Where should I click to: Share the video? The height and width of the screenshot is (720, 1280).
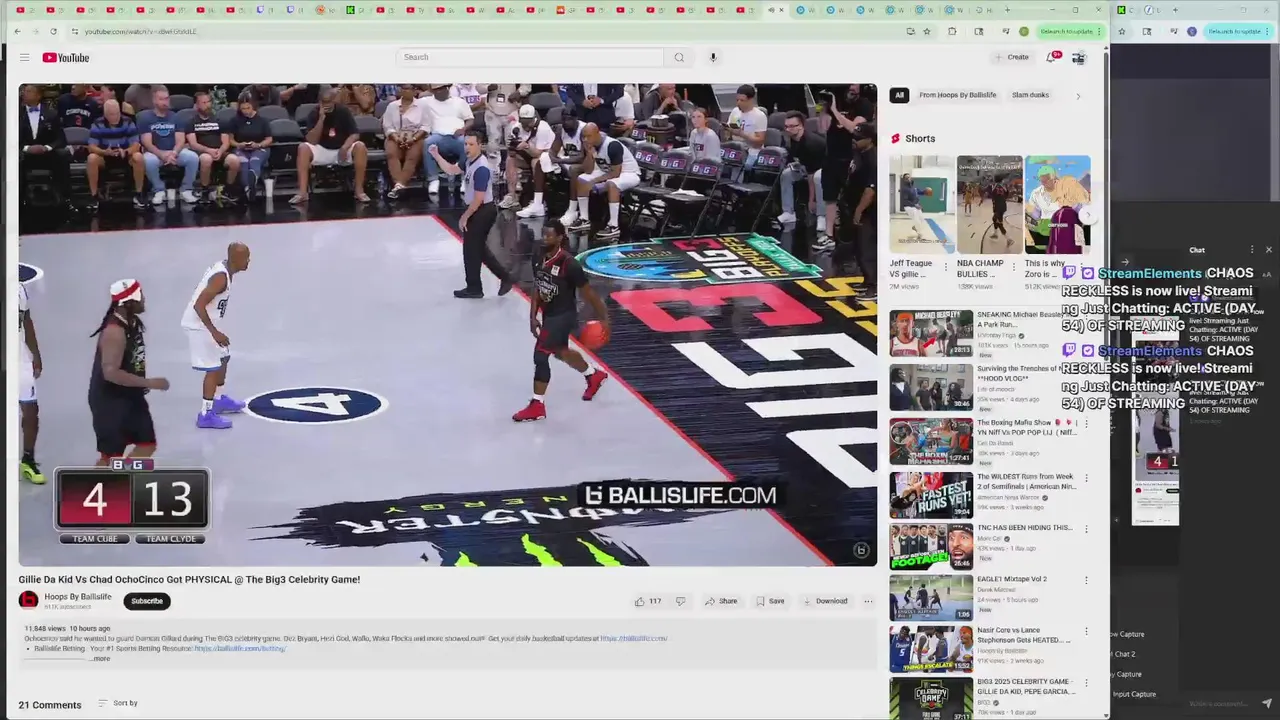(x=721, y=601)
